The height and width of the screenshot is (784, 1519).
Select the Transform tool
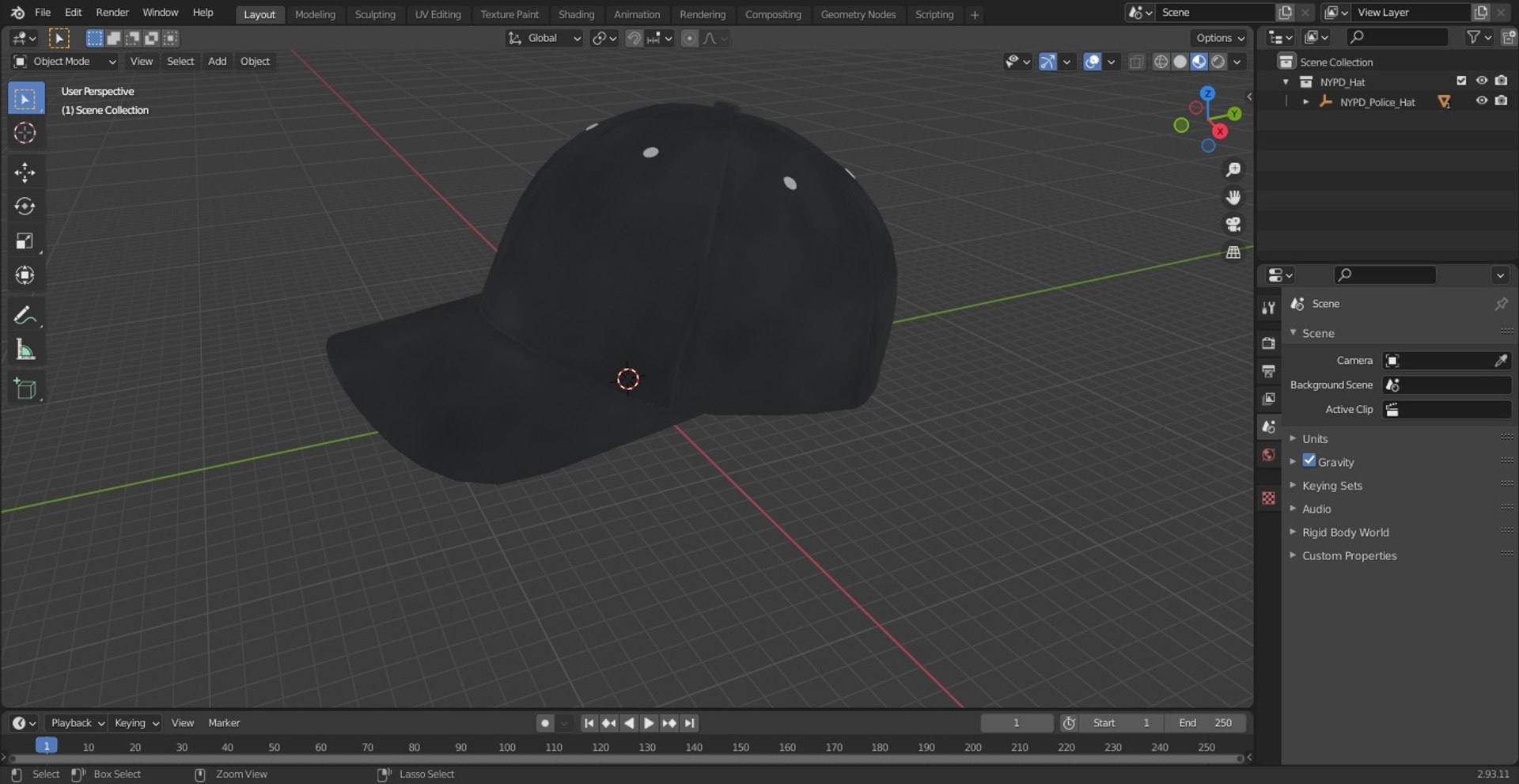pyautogui.click(x=25, y=275)
